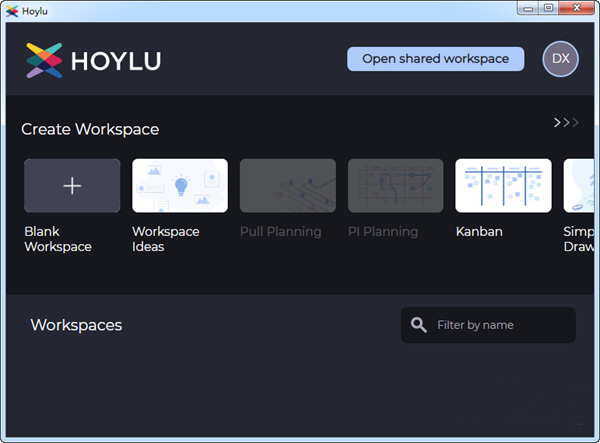Open the DX user avatar menu

point(560,59)
